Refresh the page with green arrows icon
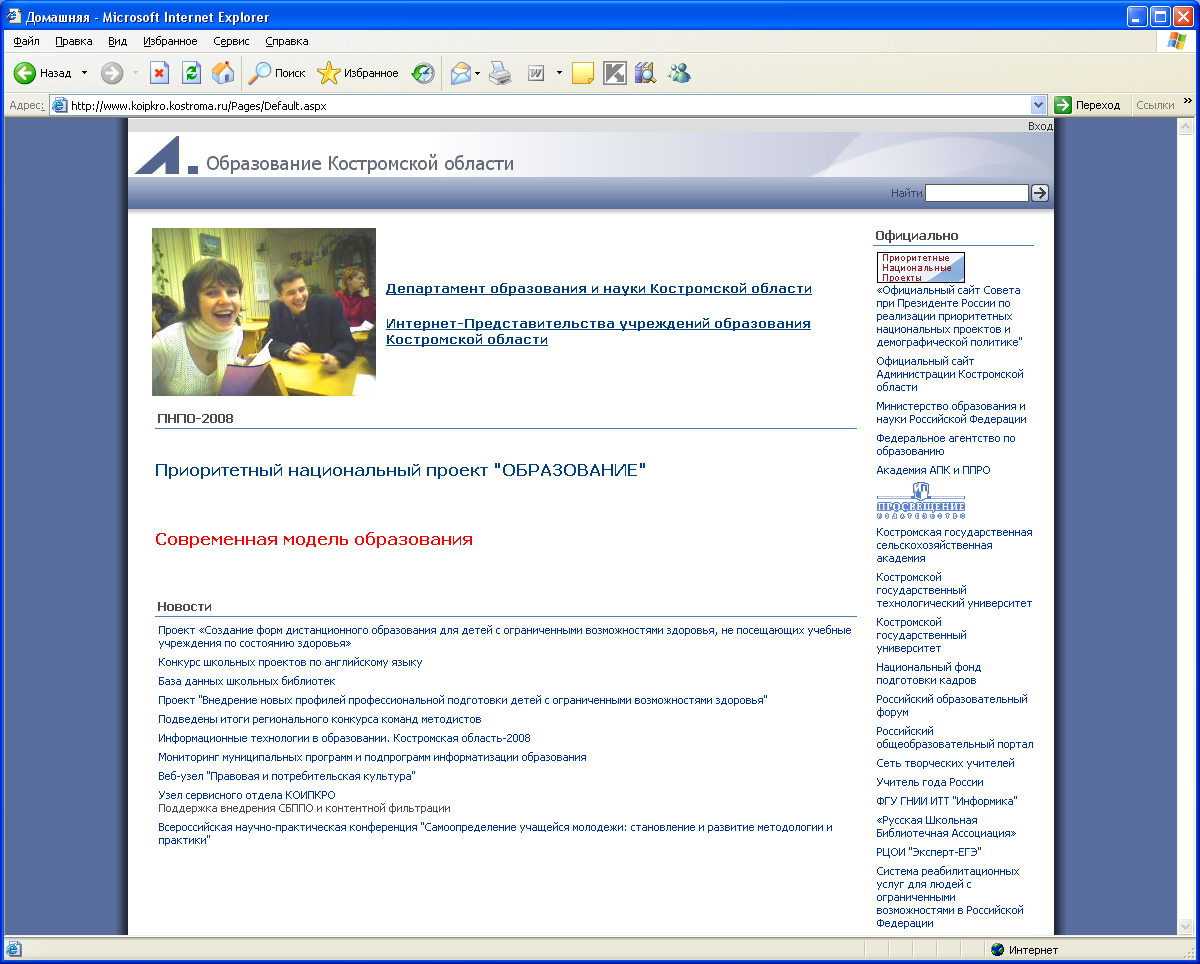Viewport: 1200px width, 964px height. coord(191,73)
